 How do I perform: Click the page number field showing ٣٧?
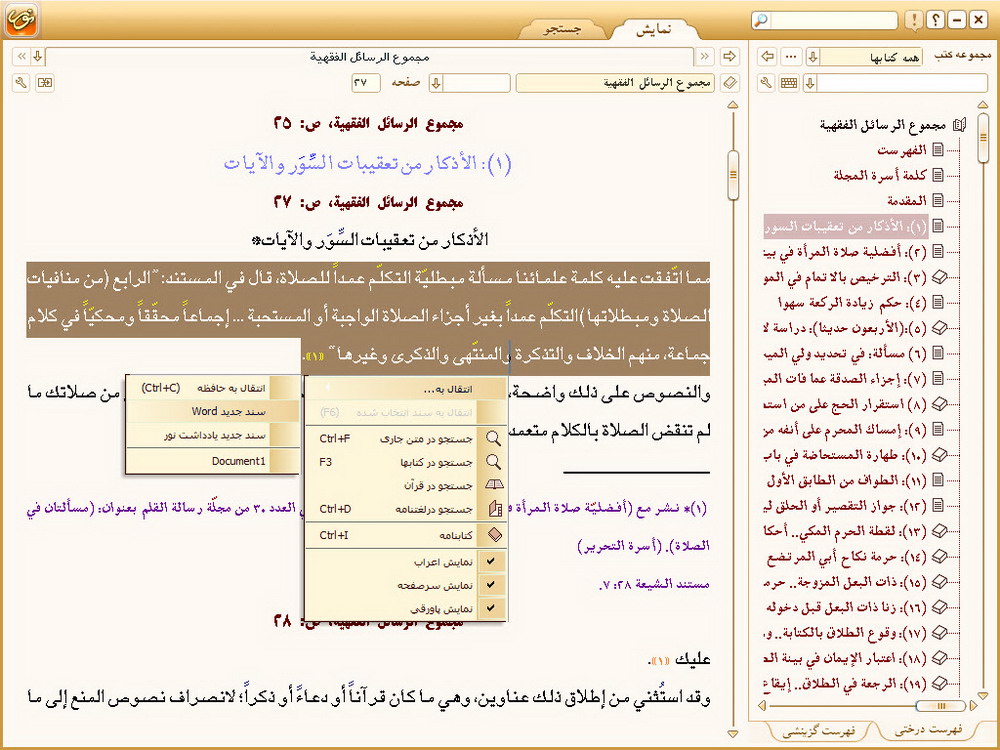[x=365, y=83]
